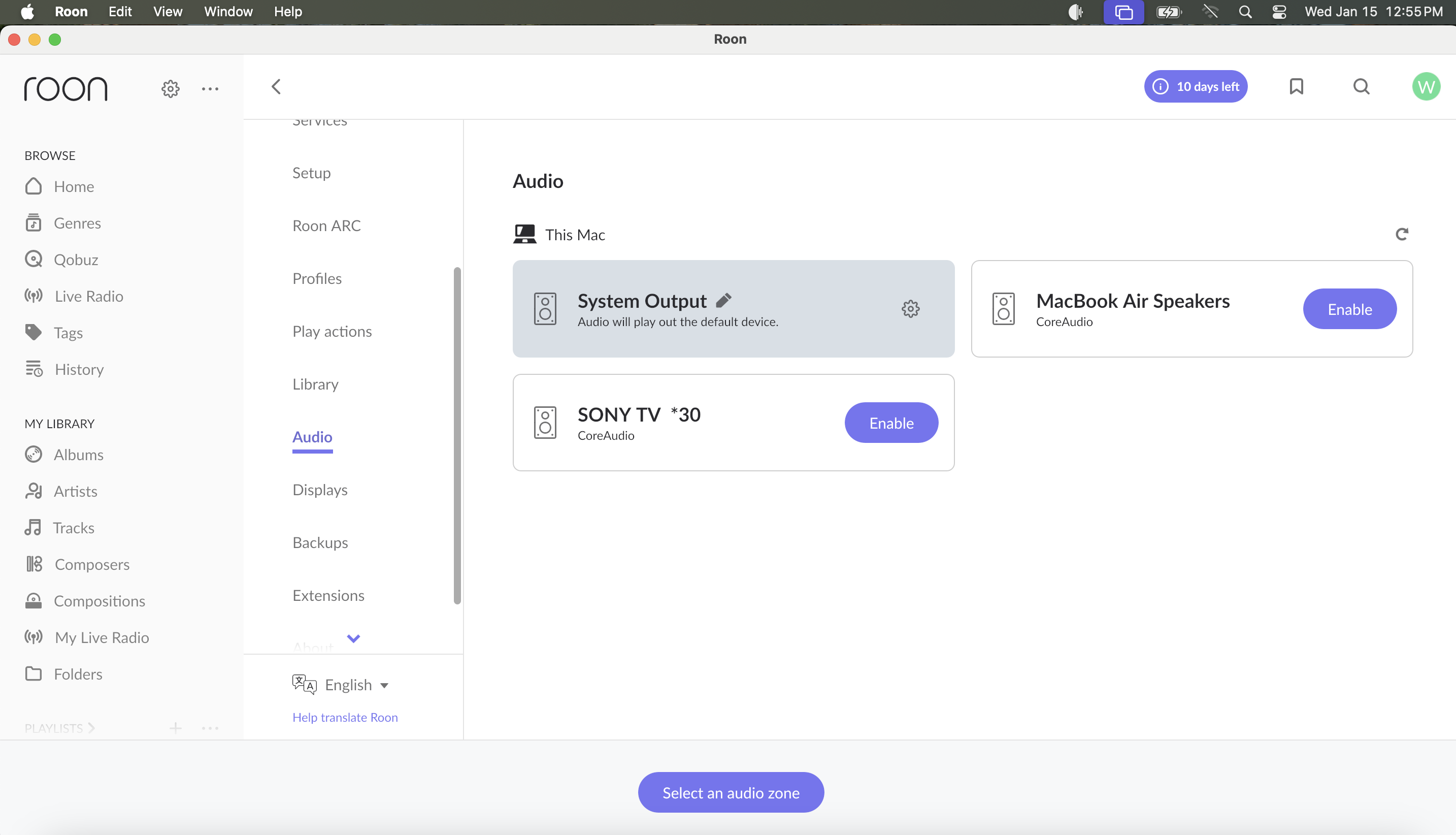1456x835 pixels.
Task: Open the W profile avatar
Action: click(1426, 86)
